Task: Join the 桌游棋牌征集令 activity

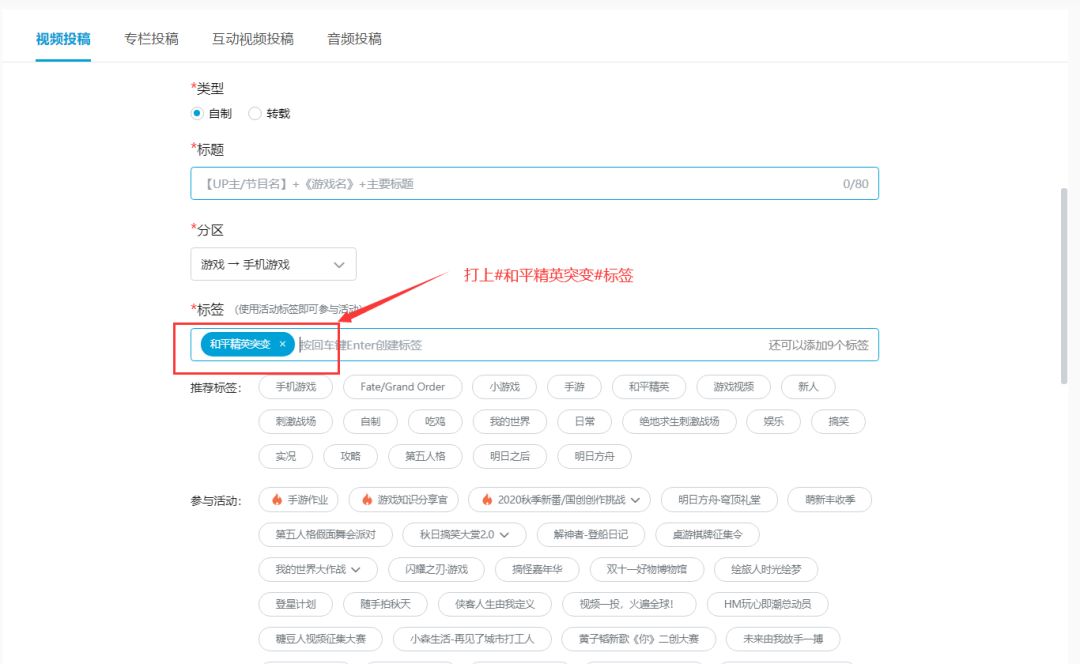Action: pyautogui.click(x=707, y=535)
